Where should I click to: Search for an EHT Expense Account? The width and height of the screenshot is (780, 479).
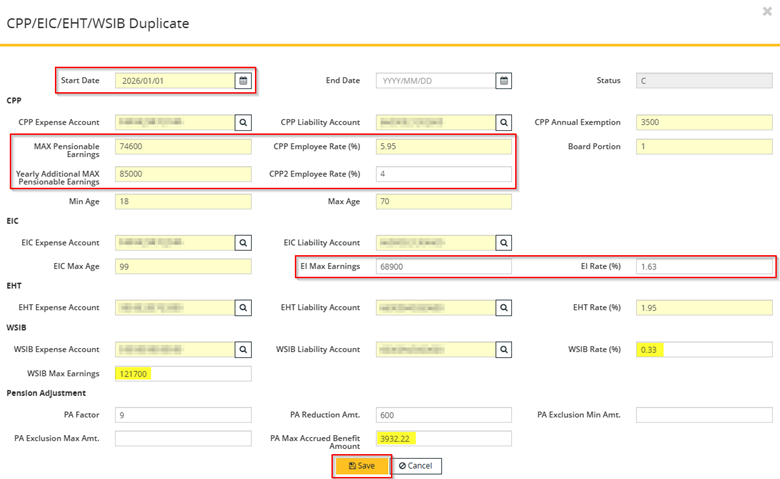[243, 307]
